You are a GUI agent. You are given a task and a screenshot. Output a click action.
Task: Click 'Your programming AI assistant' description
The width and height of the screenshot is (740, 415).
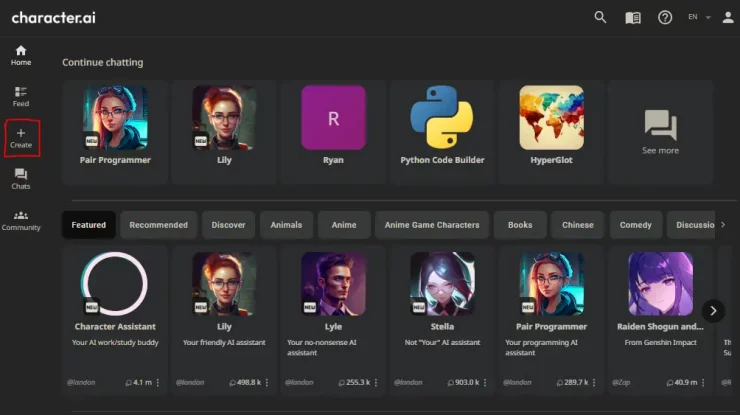541,347
